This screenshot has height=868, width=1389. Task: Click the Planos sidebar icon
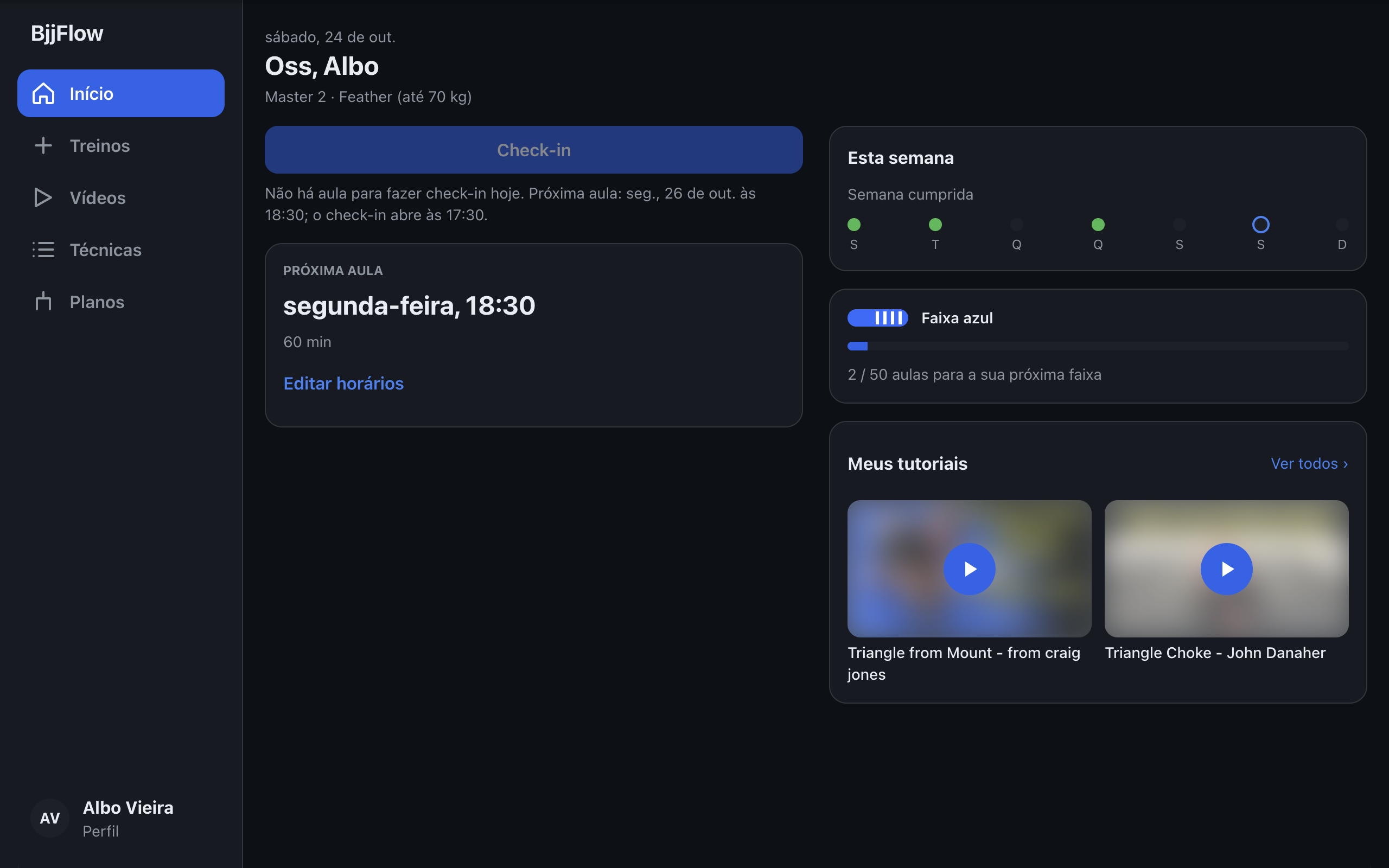pyautogui.click(x=43, y=301)
